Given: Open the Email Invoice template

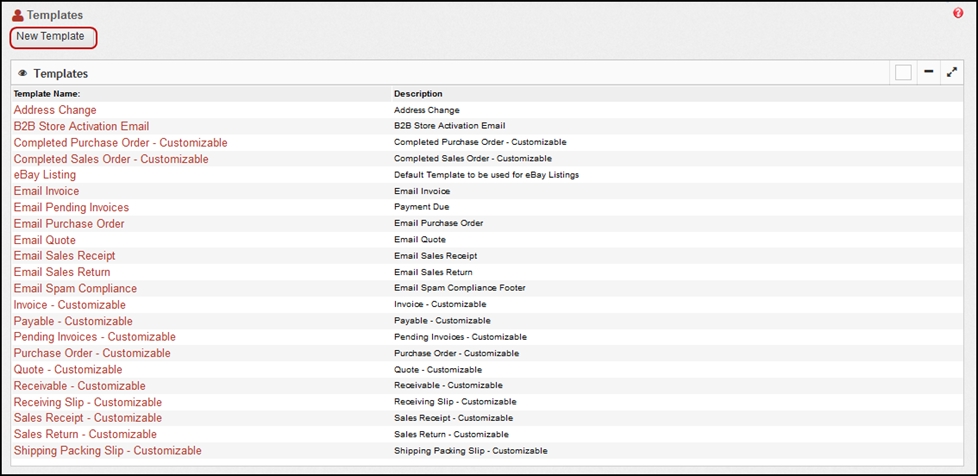Looking at the screenshot, I should click(46, 191).
